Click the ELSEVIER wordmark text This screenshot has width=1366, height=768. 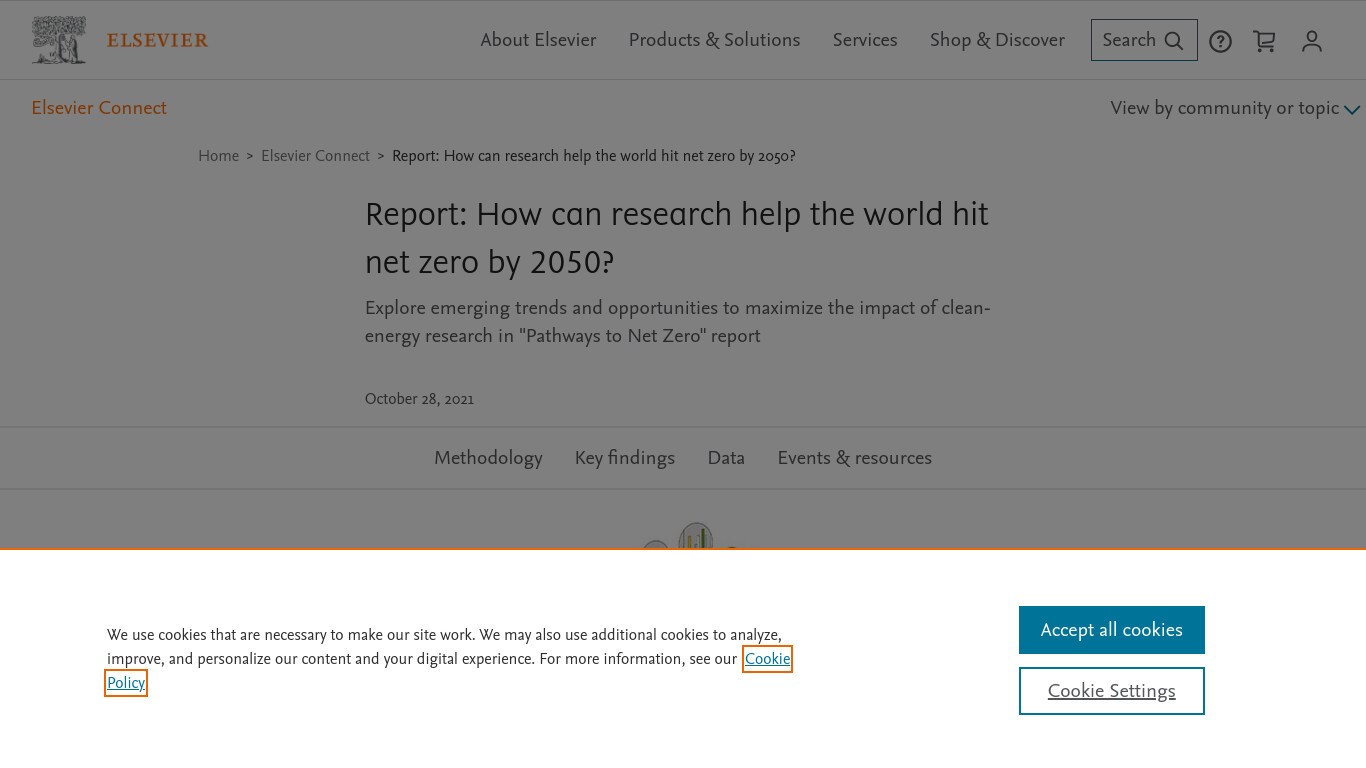157,41
